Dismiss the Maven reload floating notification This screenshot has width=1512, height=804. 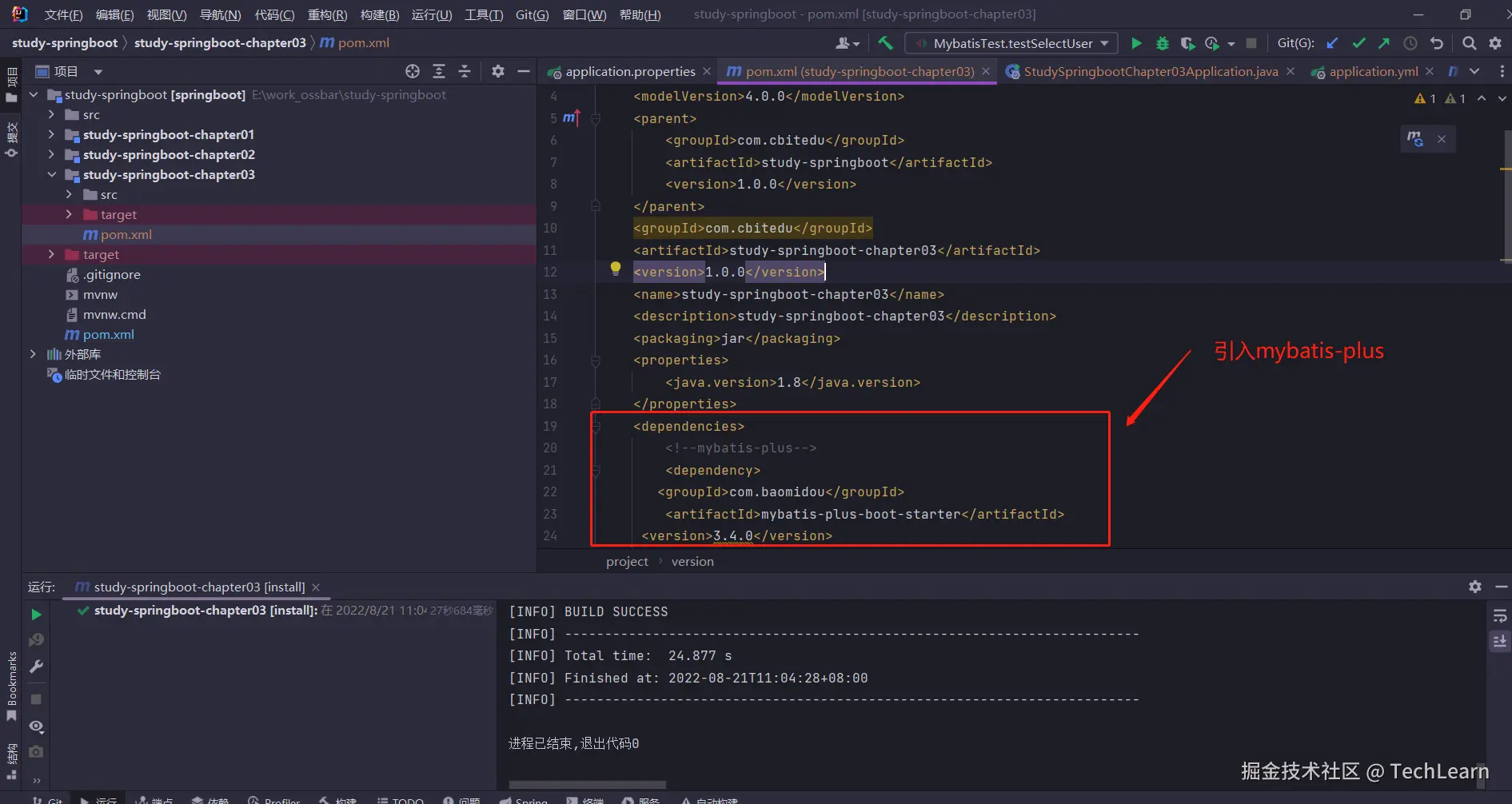pos(1442,139)
